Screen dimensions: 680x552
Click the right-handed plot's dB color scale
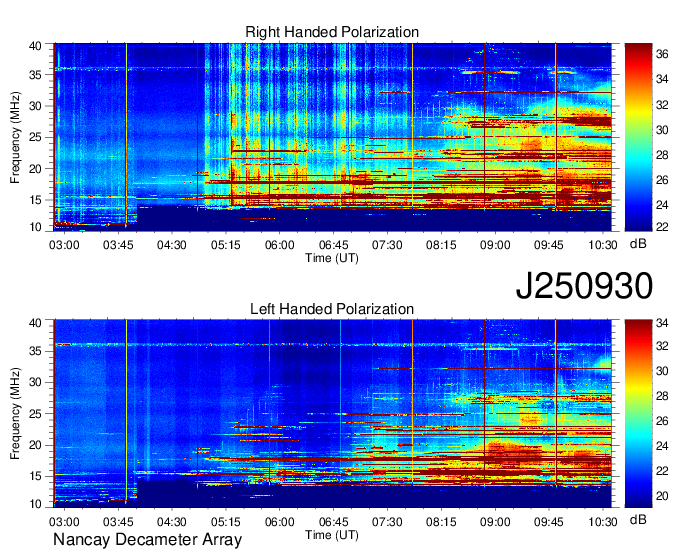coord(636,136)
